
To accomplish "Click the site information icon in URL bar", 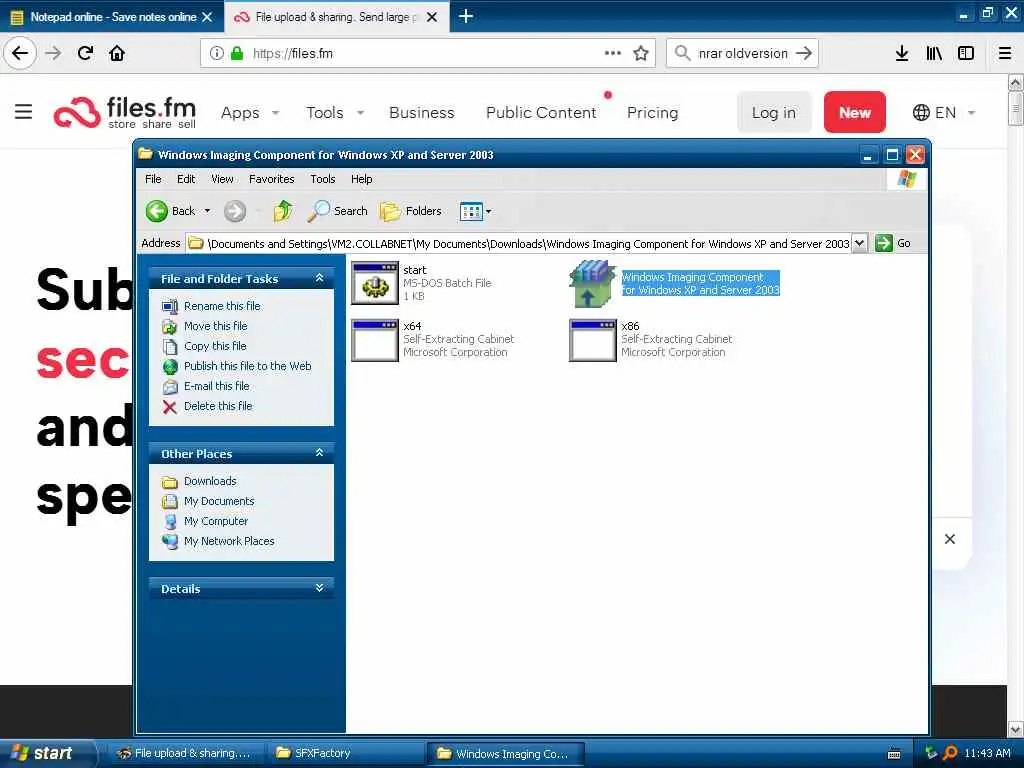I will pos(216,53).
